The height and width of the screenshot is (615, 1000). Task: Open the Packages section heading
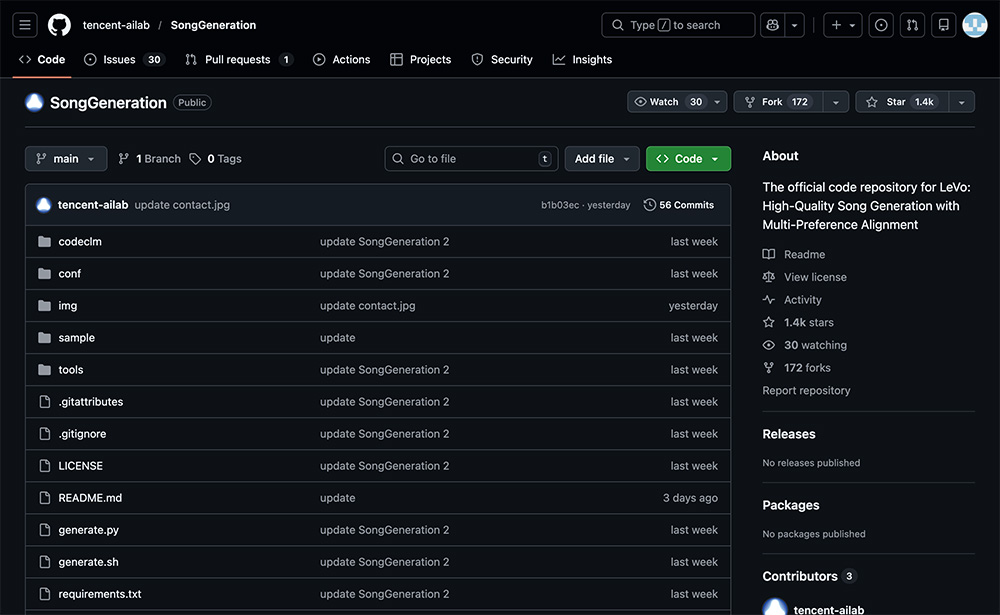(x=791, y=505)
